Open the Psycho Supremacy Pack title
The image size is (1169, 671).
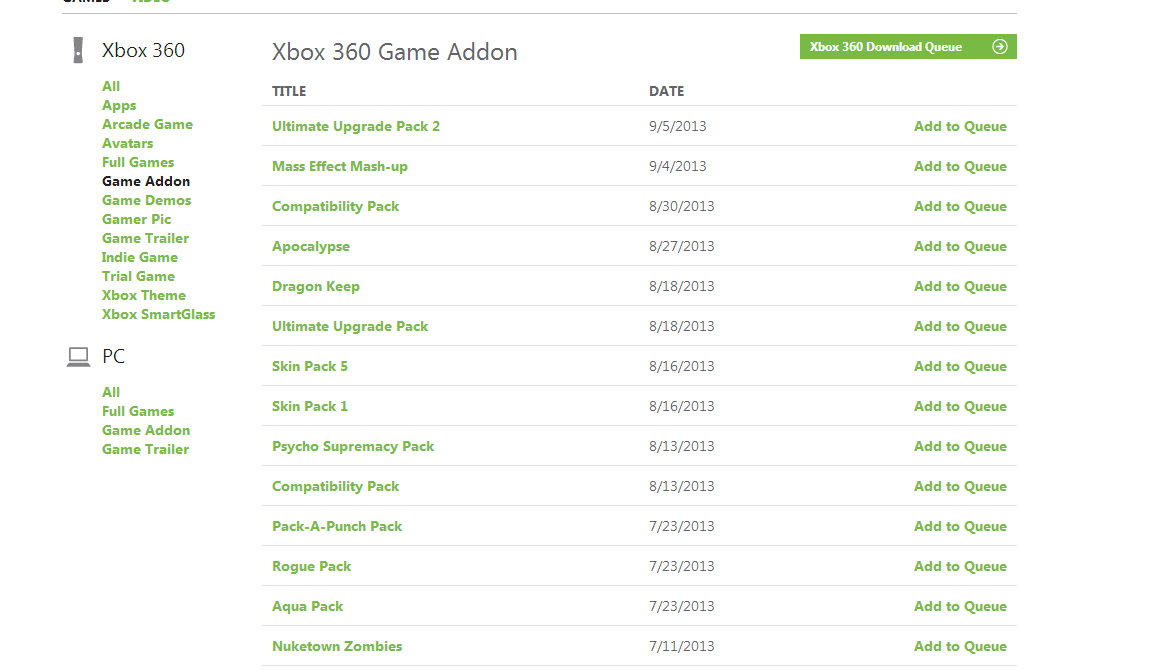pyautogui.click(x=353, y=446)
